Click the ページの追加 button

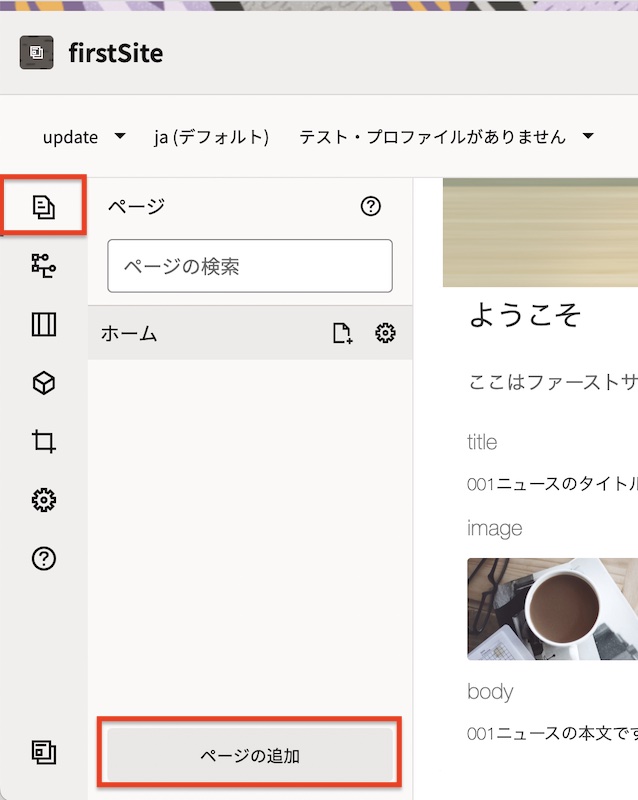pyautogui.click(x=250, y=755)
